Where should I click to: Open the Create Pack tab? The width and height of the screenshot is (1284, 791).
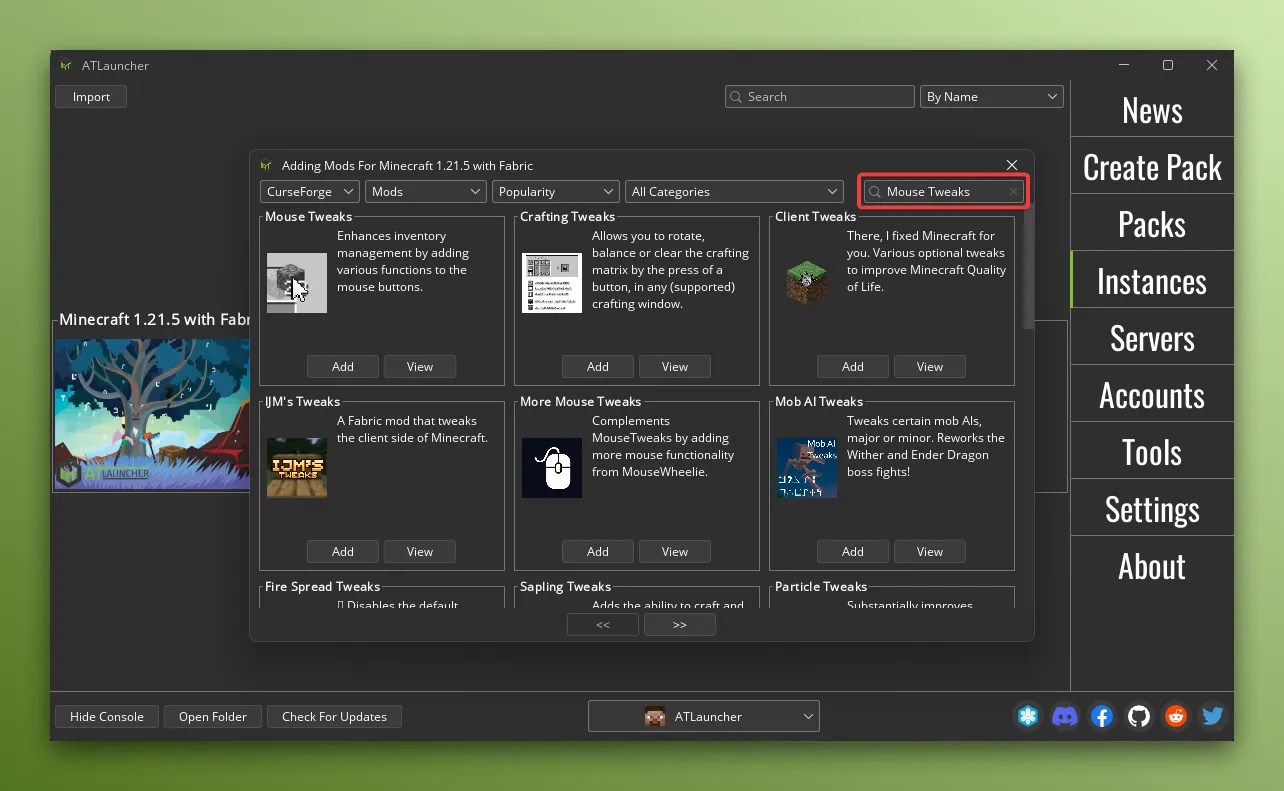click(1152, 167)
